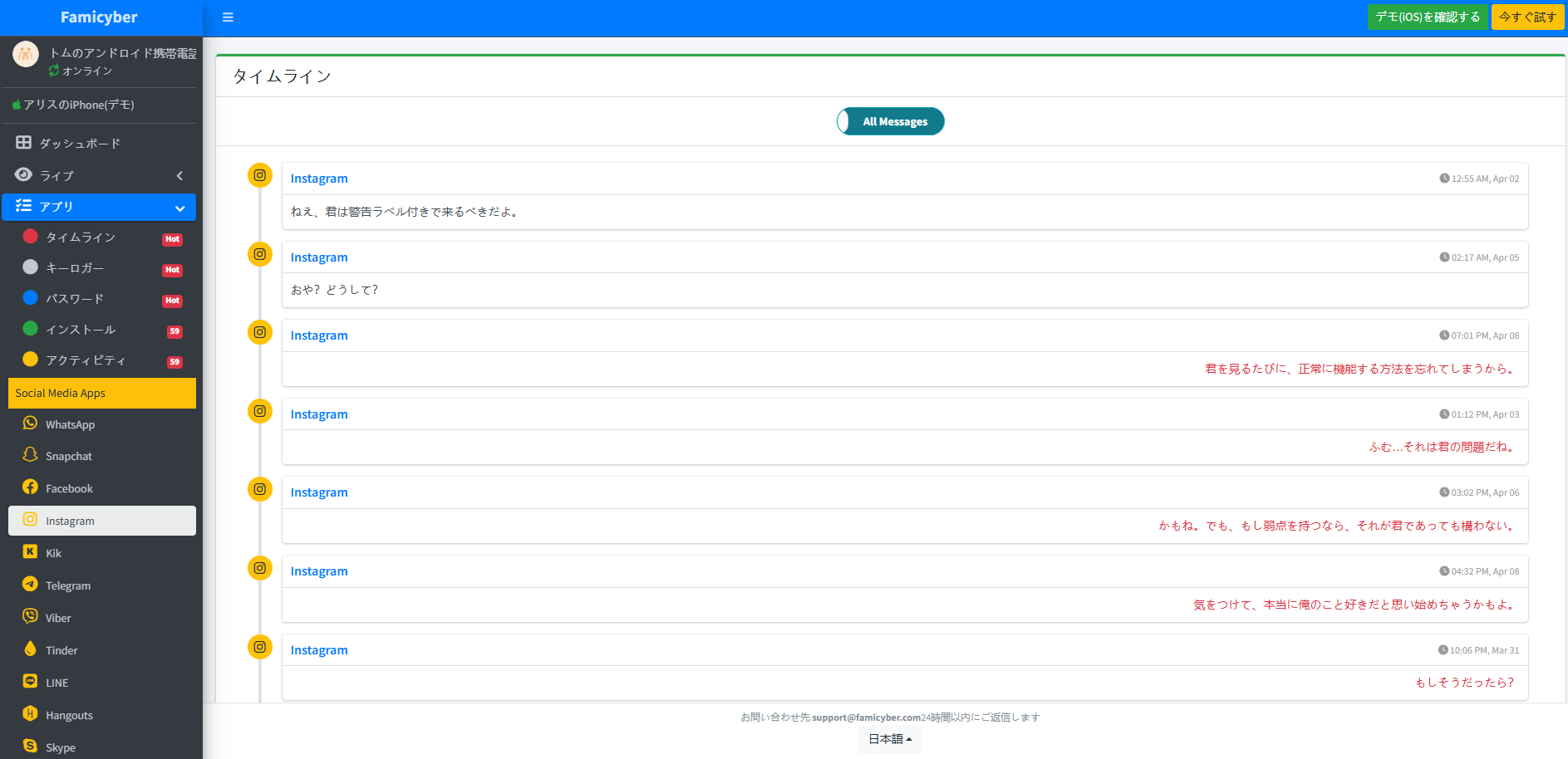Click the Snapchat ghost icon
This screenshot has width=1568, height=759.
pos(30,455)
